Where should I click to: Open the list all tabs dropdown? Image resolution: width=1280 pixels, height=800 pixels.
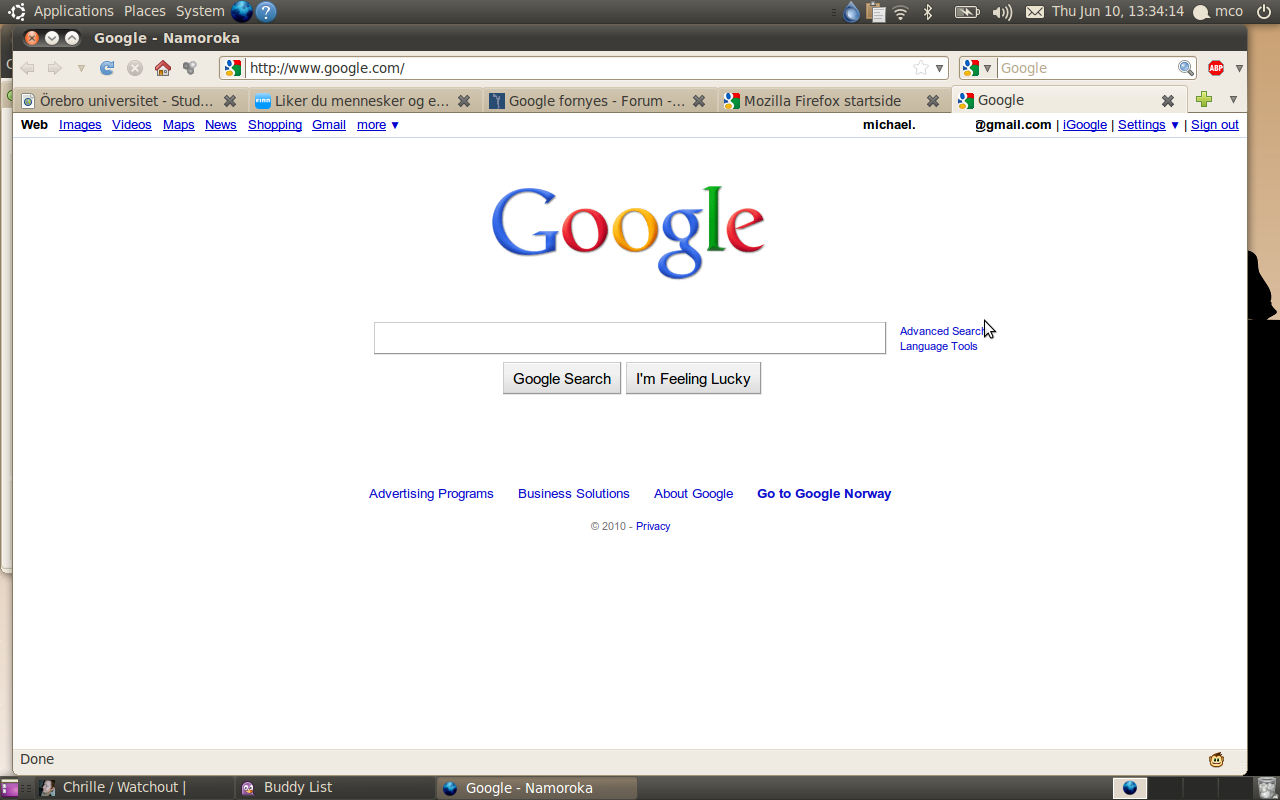pyautogui.click(x=1233, y=100)
